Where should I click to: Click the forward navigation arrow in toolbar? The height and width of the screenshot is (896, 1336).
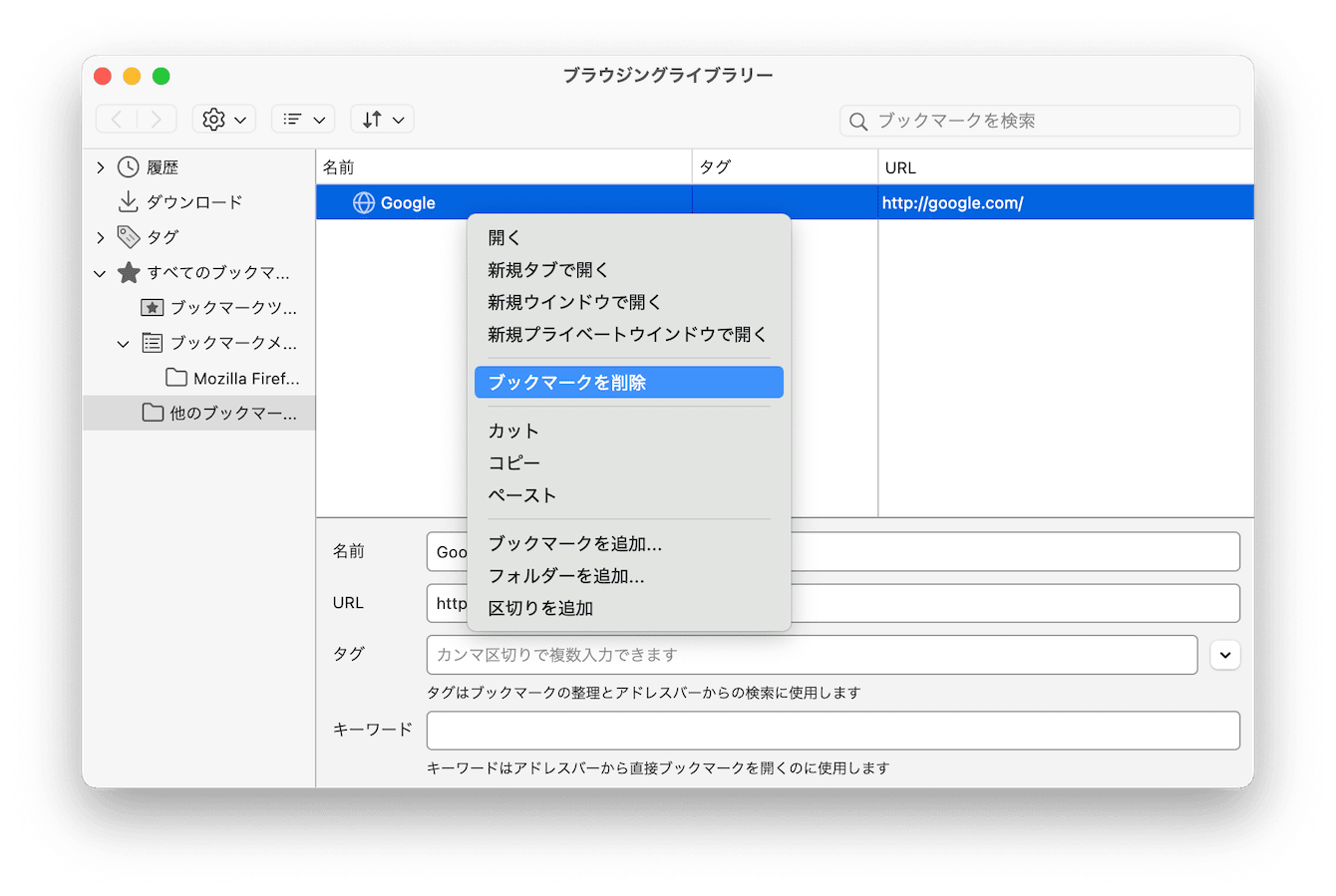[157, 120]
